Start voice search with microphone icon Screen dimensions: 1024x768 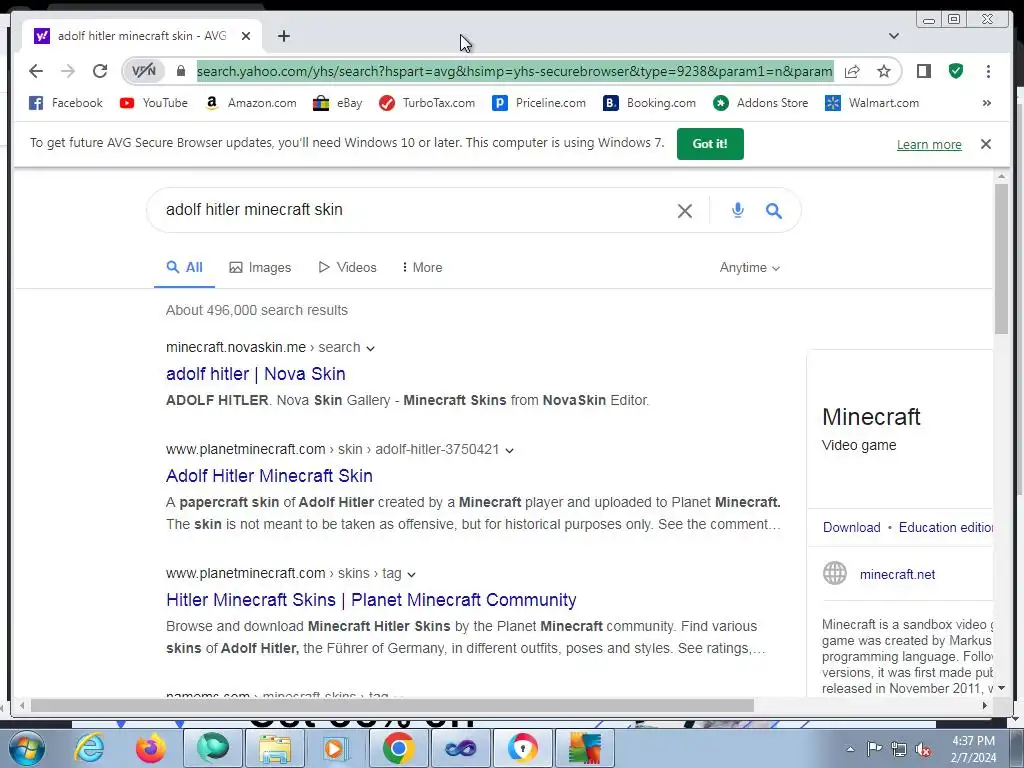pyautogui.click(x=737, y=210)
